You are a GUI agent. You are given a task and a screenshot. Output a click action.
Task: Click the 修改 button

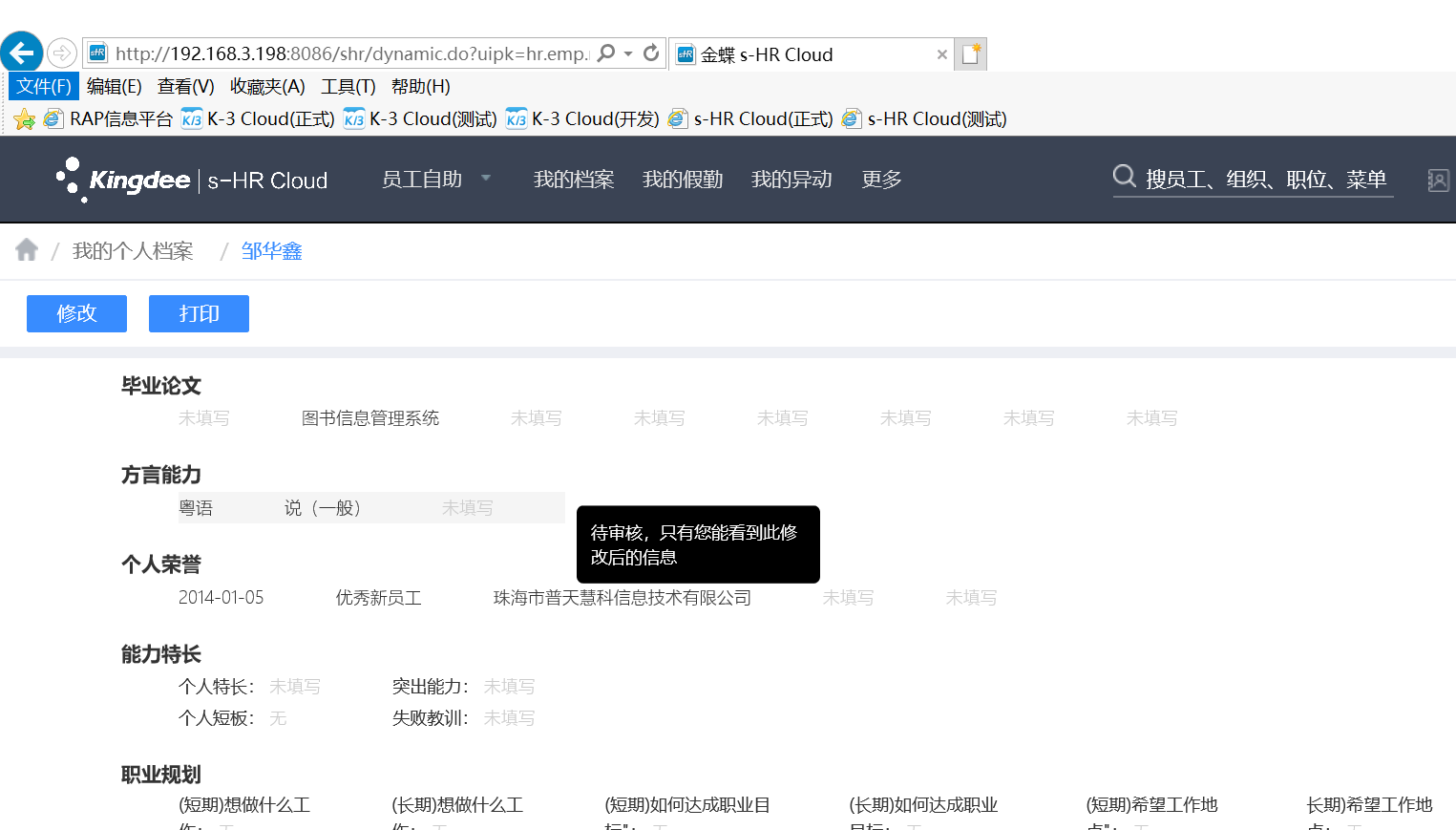click(x=76, y=313)
